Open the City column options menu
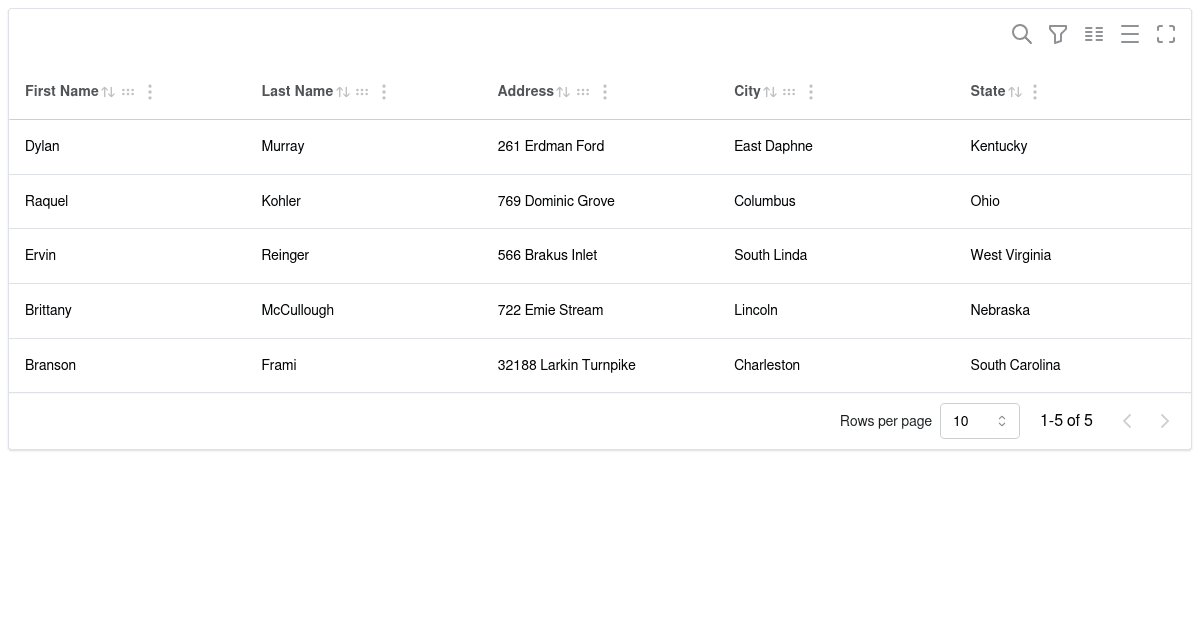This screenshot has width=1200, height=630. 811,91
